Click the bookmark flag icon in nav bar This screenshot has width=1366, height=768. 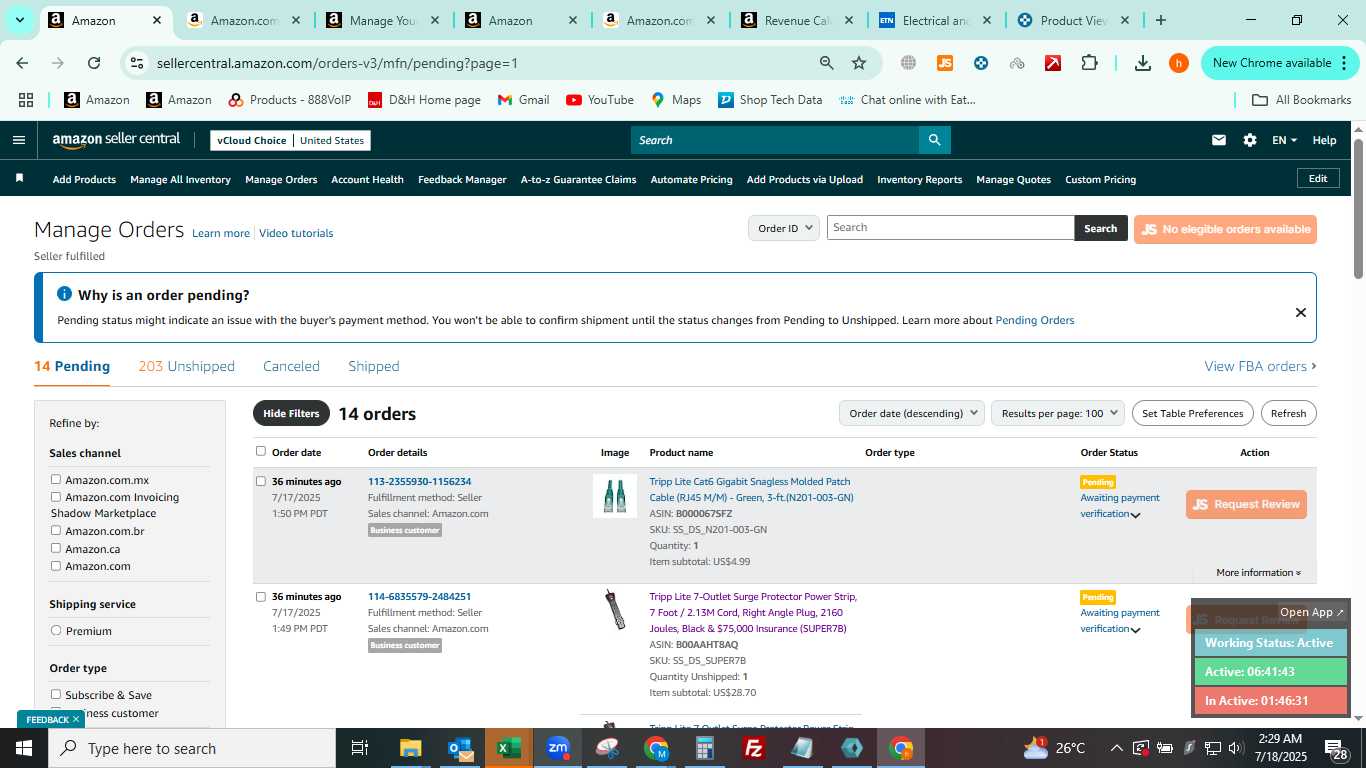tap(19, 178)
